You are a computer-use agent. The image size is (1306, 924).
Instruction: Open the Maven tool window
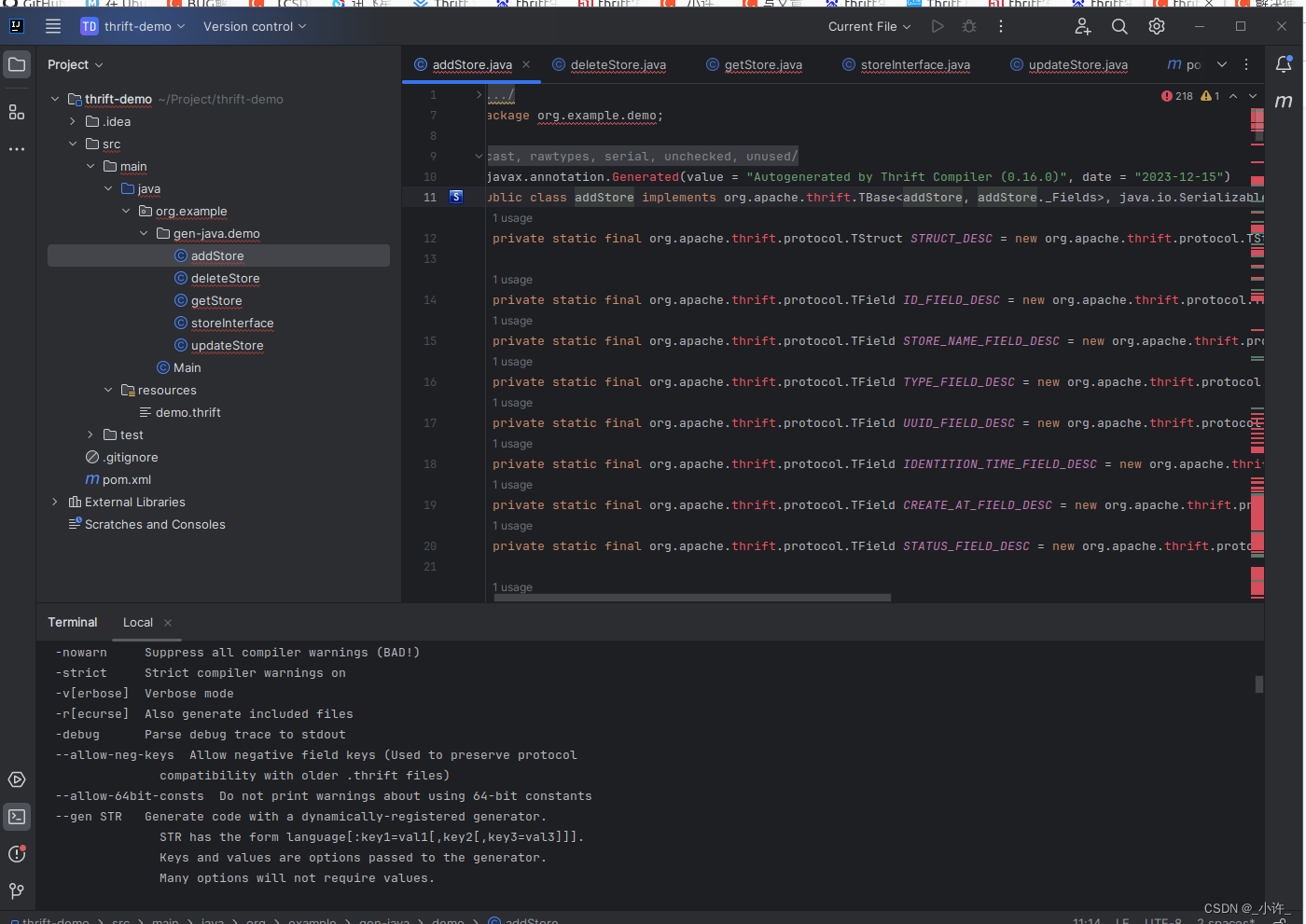[x=1284, y=102]
